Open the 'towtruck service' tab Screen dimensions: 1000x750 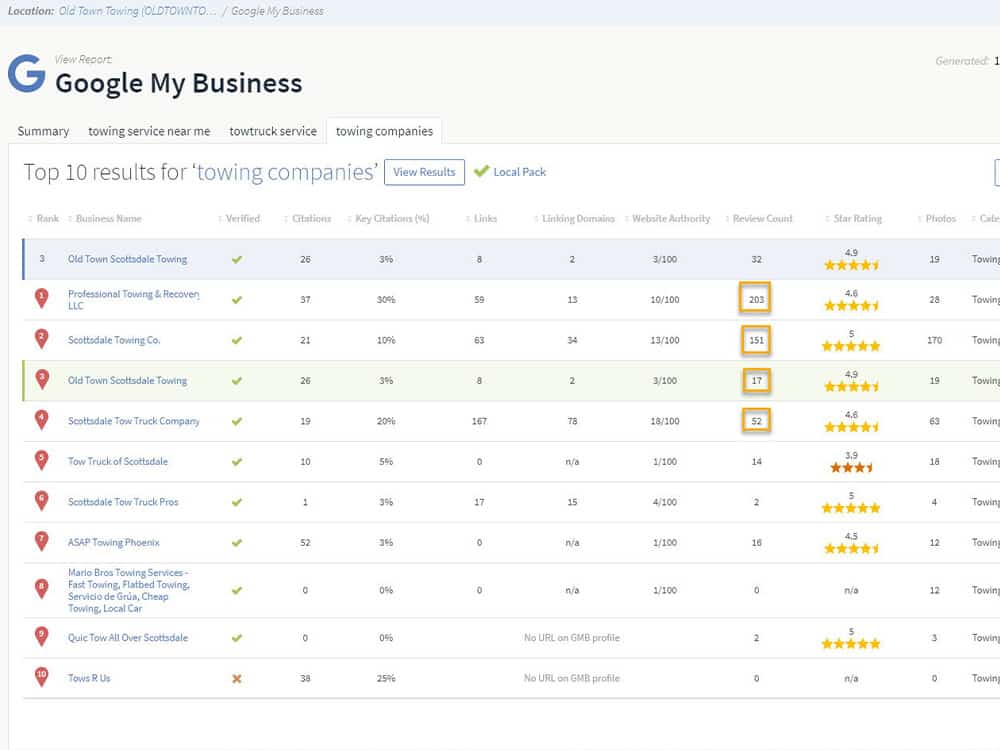pos(273,131)
